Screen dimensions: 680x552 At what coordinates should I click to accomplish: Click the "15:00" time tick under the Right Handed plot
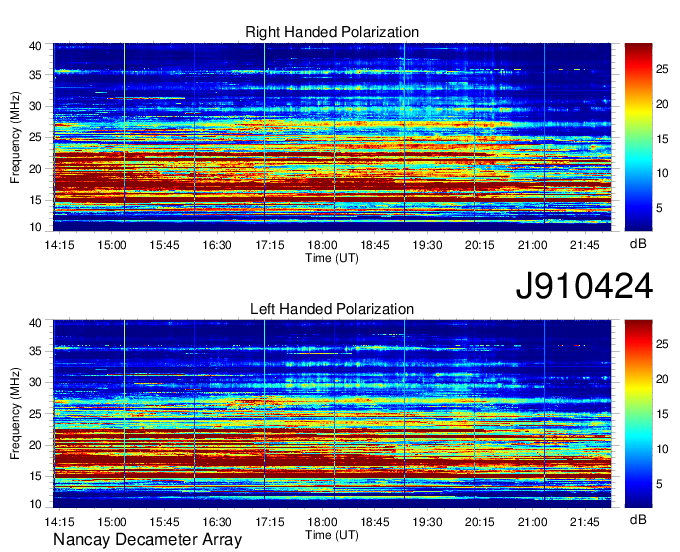tap(111, 245)
